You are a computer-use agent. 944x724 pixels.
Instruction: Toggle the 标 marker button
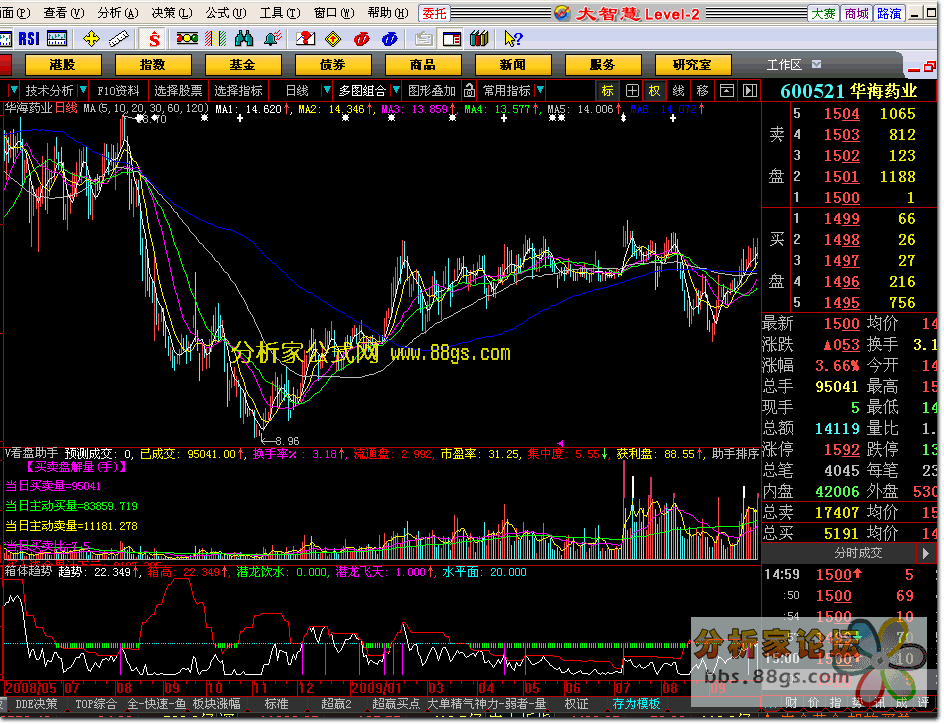[x=607, y=91]
